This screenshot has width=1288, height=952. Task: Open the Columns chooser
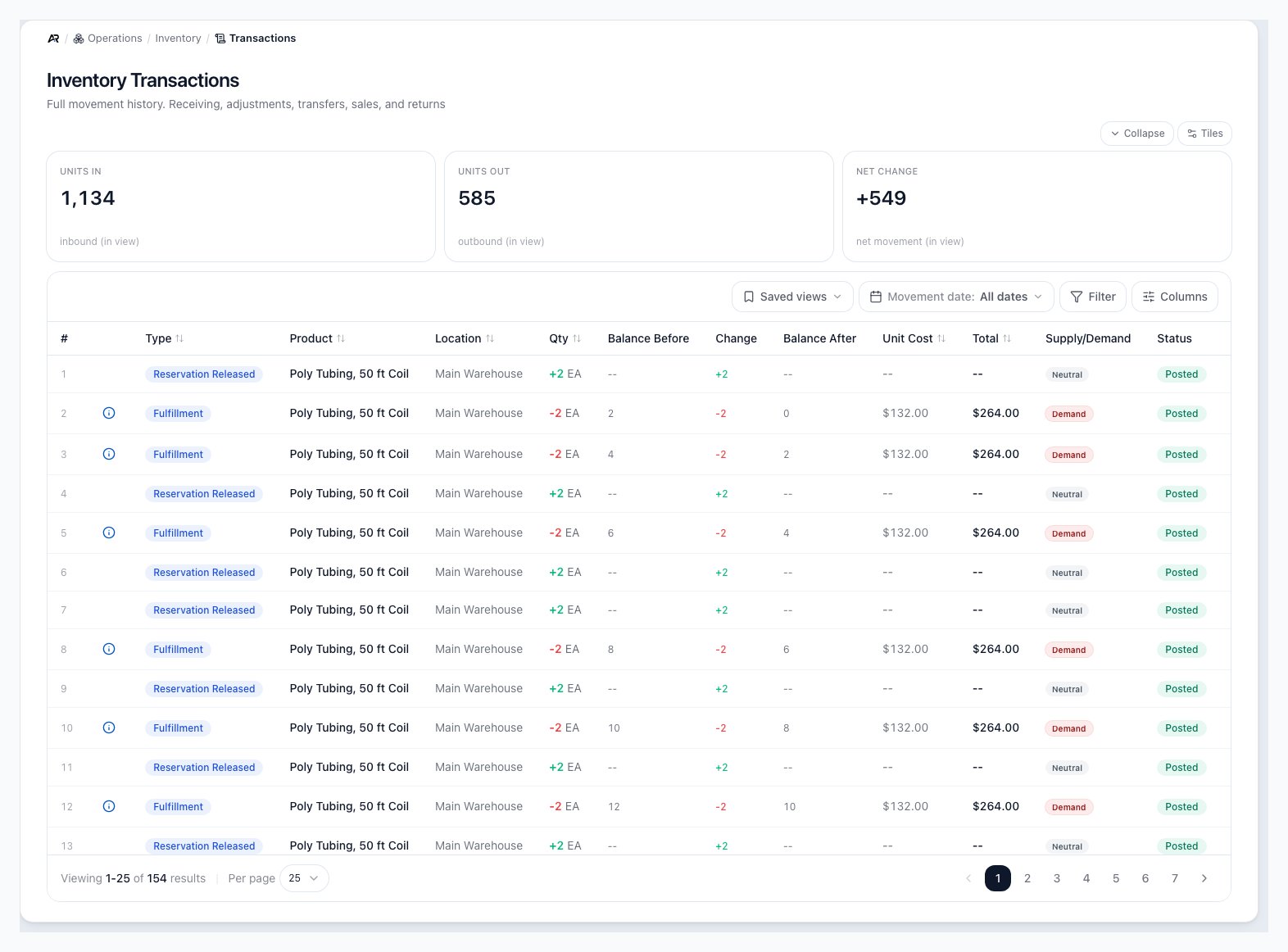click(x=1175, y=297)
